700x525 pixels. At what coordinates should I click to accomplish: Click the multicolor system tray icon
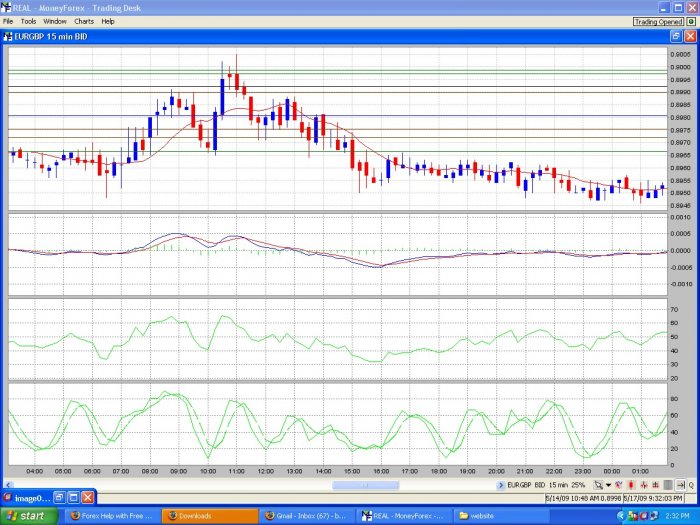pos(633,516)
